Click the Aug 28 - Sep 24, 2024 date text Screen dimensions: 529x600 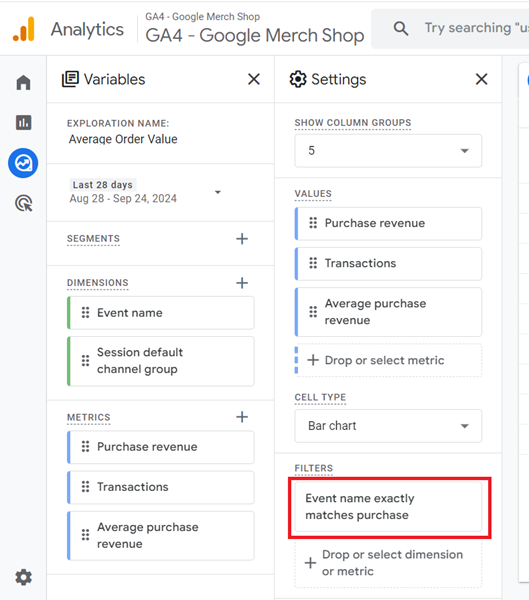tap(123, 199)
